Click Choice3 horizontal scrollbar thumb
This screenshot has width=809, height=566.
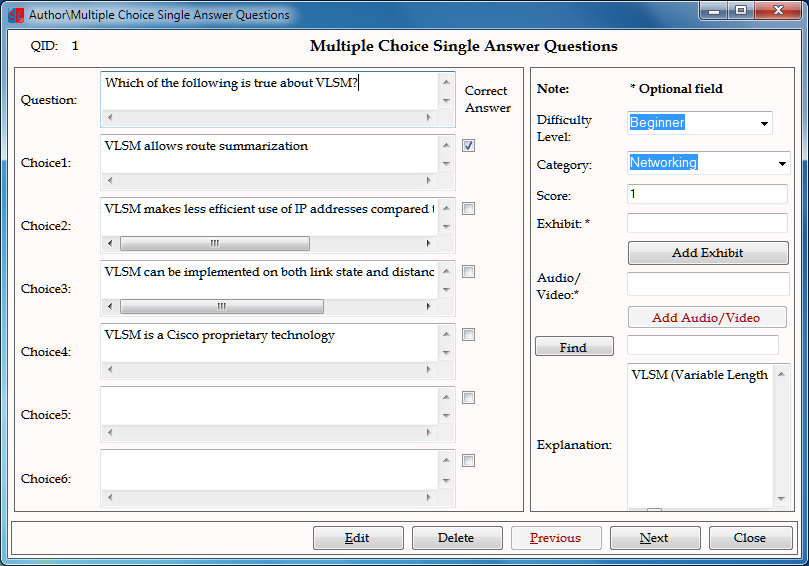(222, 306)
